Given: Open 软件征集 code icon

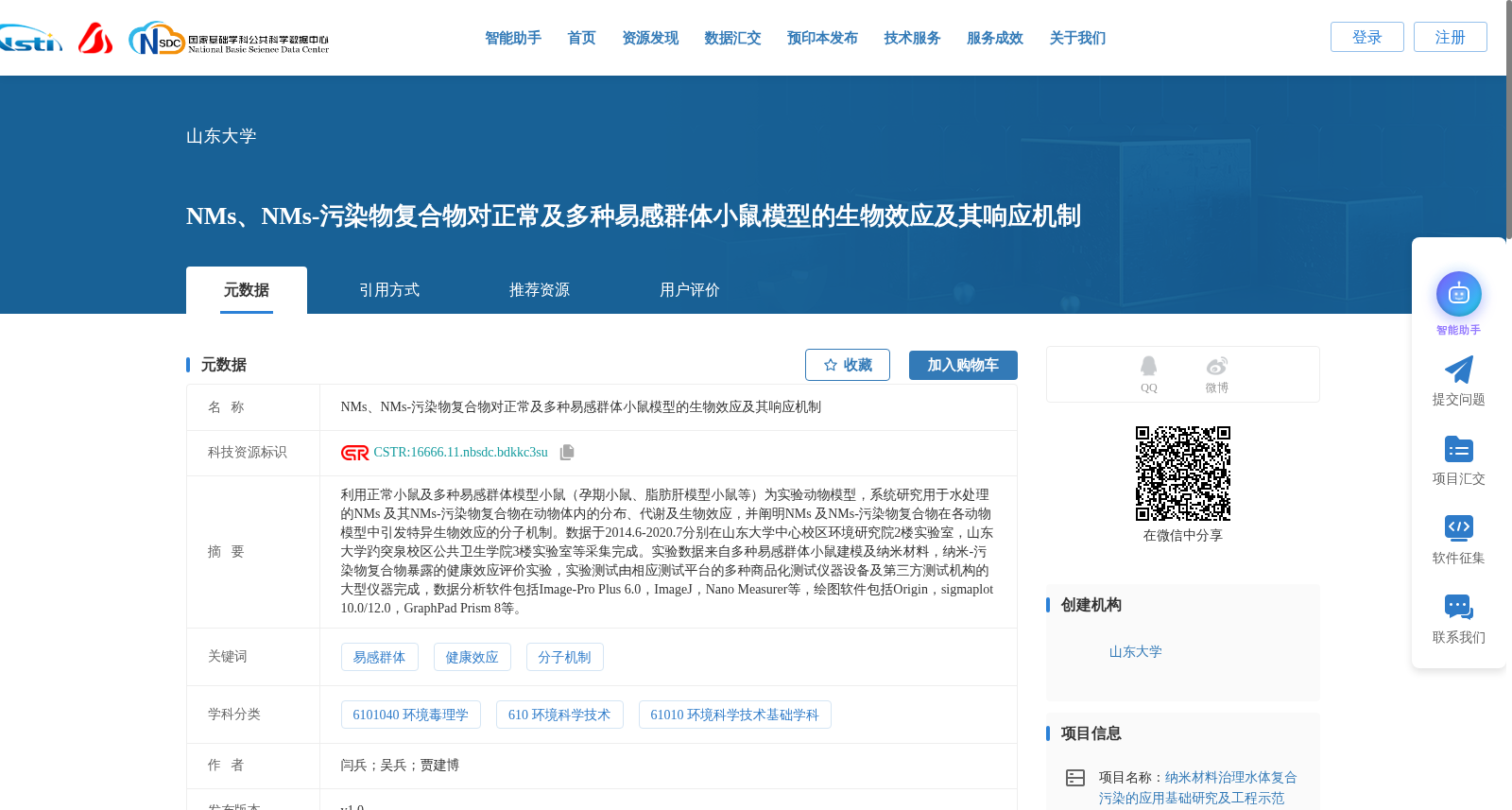Looking at the screenshot, I should click(1459, 527).
